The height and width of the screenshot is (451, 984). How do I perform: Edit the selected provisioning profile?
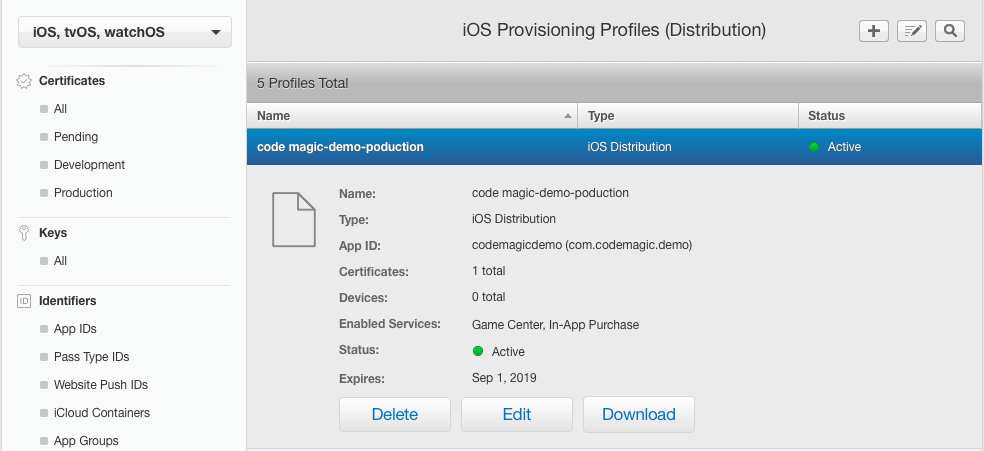pos(516,415)
